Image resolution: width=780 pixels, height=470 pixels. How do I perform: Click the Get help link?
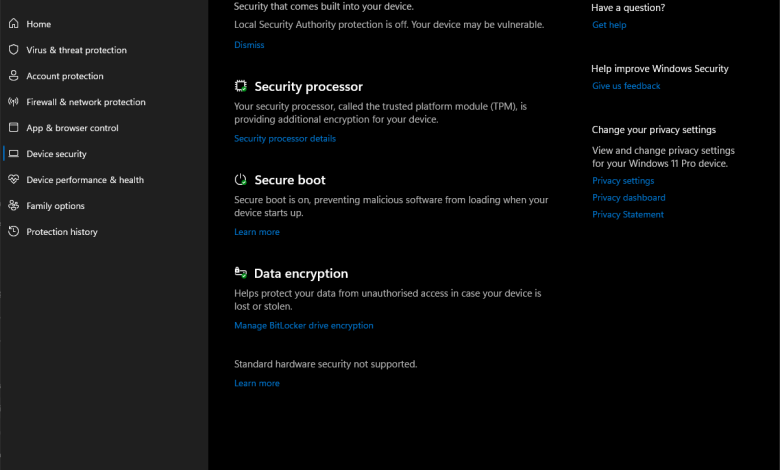pos(609,24)
